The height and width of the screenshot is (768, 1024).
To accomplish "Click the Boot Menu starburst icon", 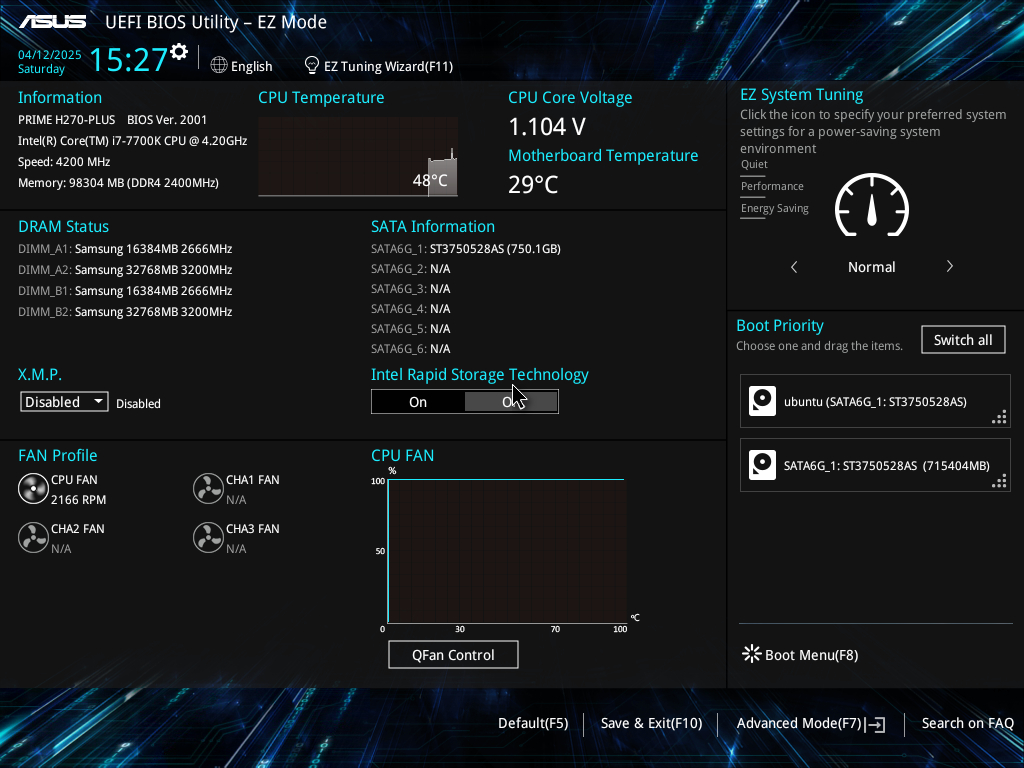I will point(752,654).
